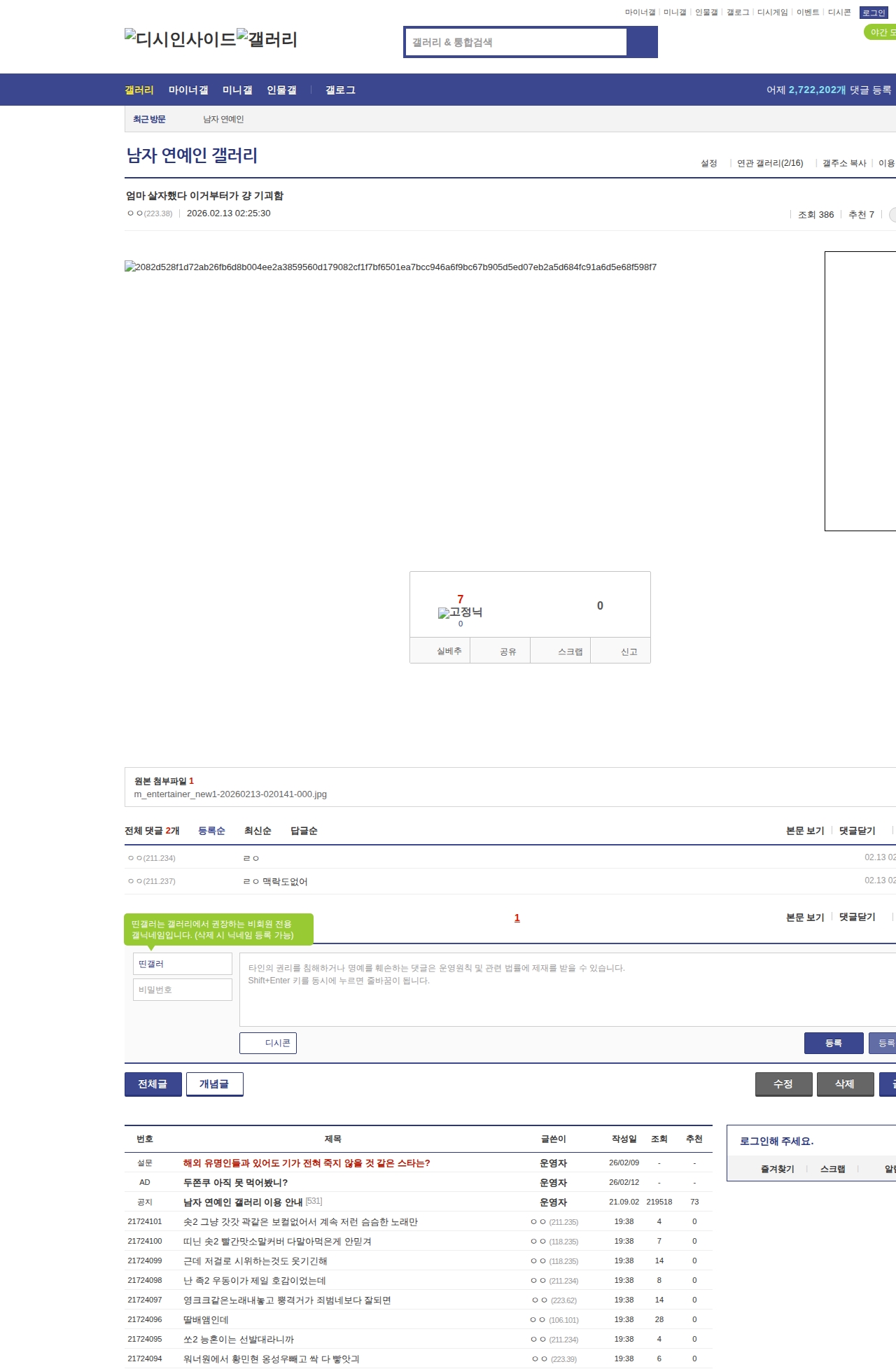The height and width of the screenshot is (1369, 896).
Task: Open the 설정 gallery settings menu
Action: point(709,163)
